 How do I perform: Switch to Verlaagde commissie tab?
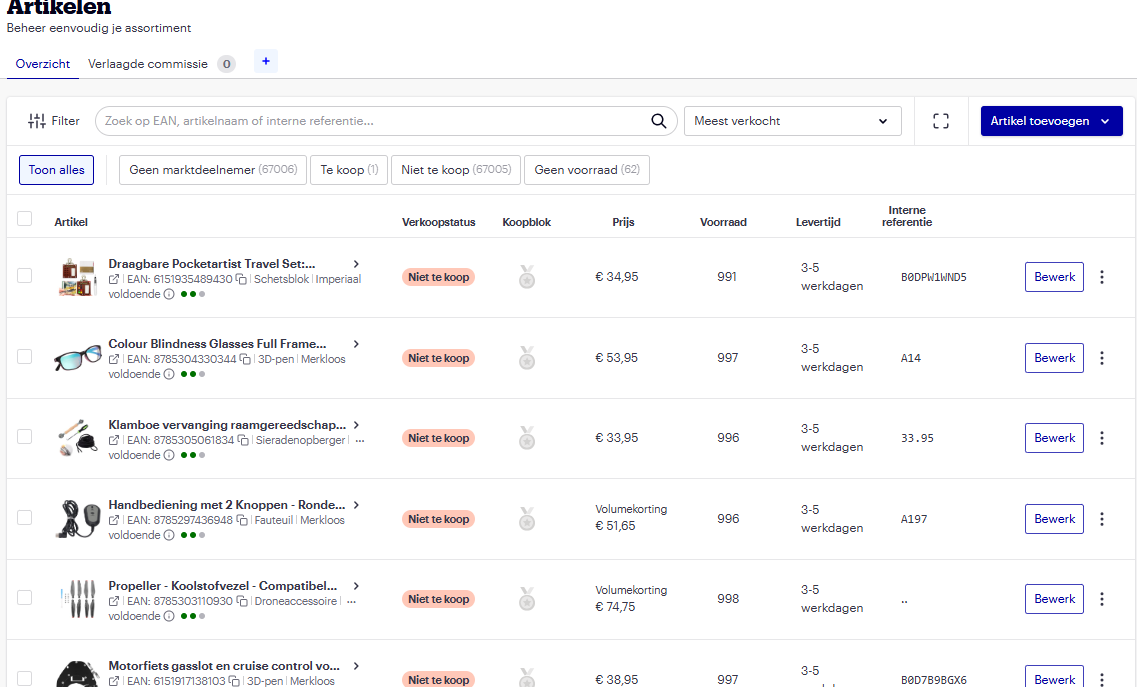tap(162, 64)
